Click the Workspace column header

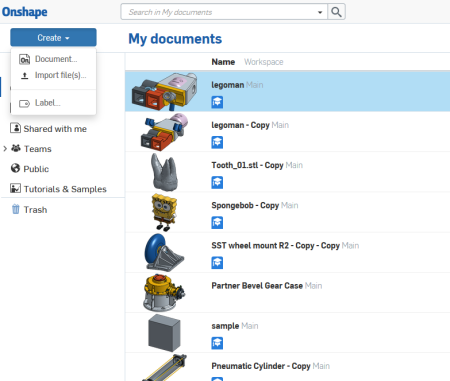[x=264, y=62]
